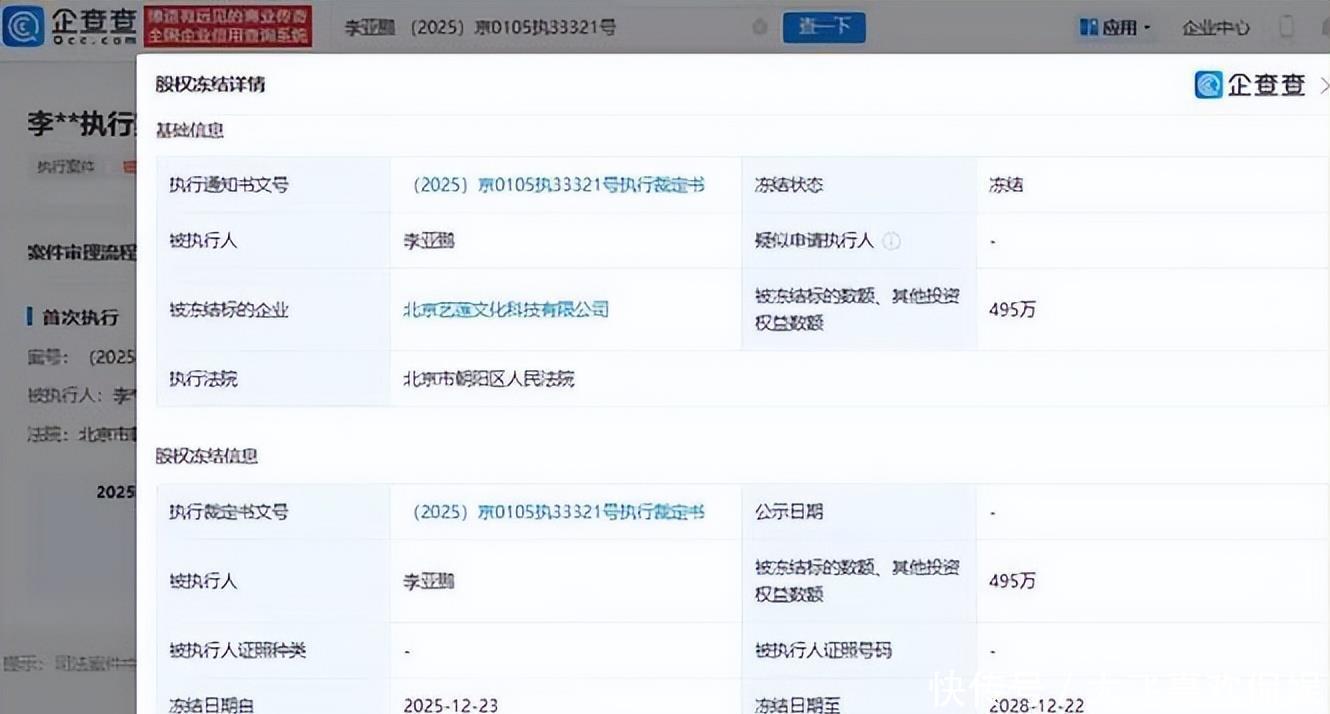This screenshot has height=714, width=1330.
Task: Click the 应用 grid icon
Action: [x=1088, y=28]
